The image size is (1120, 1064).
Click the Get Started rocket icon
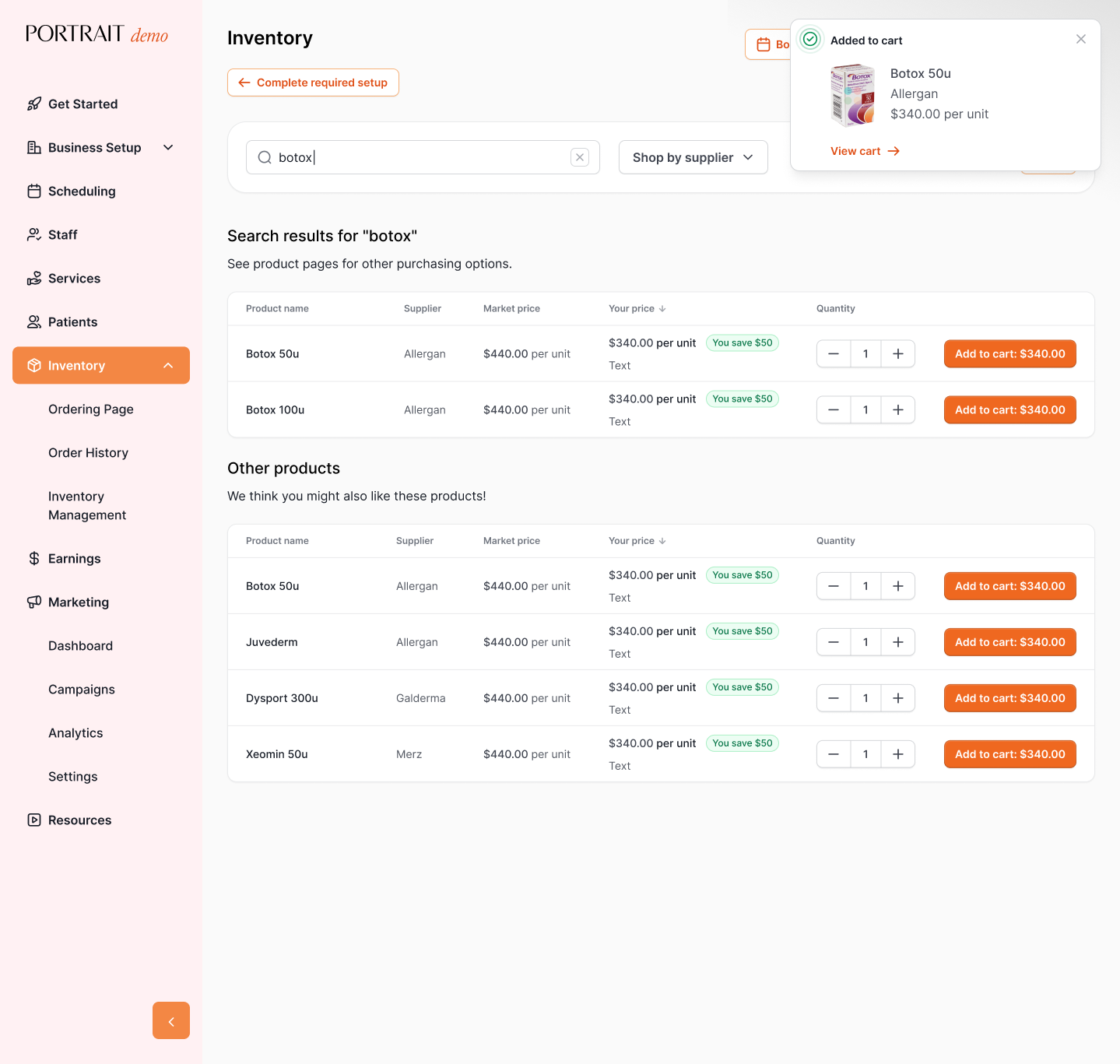pos(34,104)
